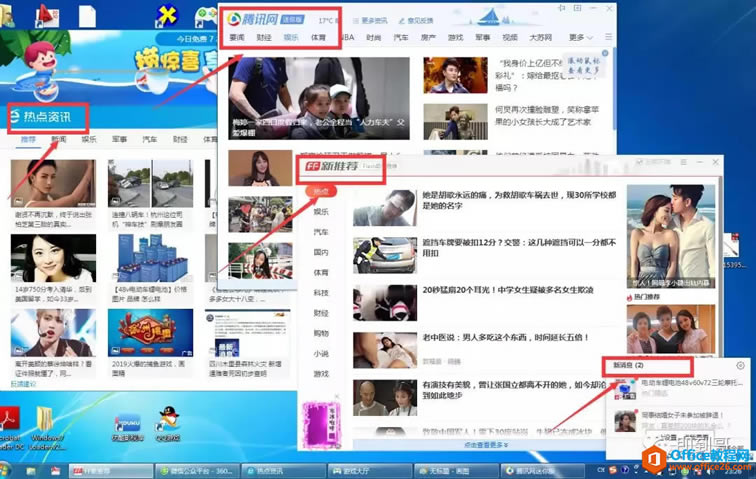756x479 pixels.
Task: Open the 遮挡车牌要被扣12分 headline
Action: click(x=519, y=247)
